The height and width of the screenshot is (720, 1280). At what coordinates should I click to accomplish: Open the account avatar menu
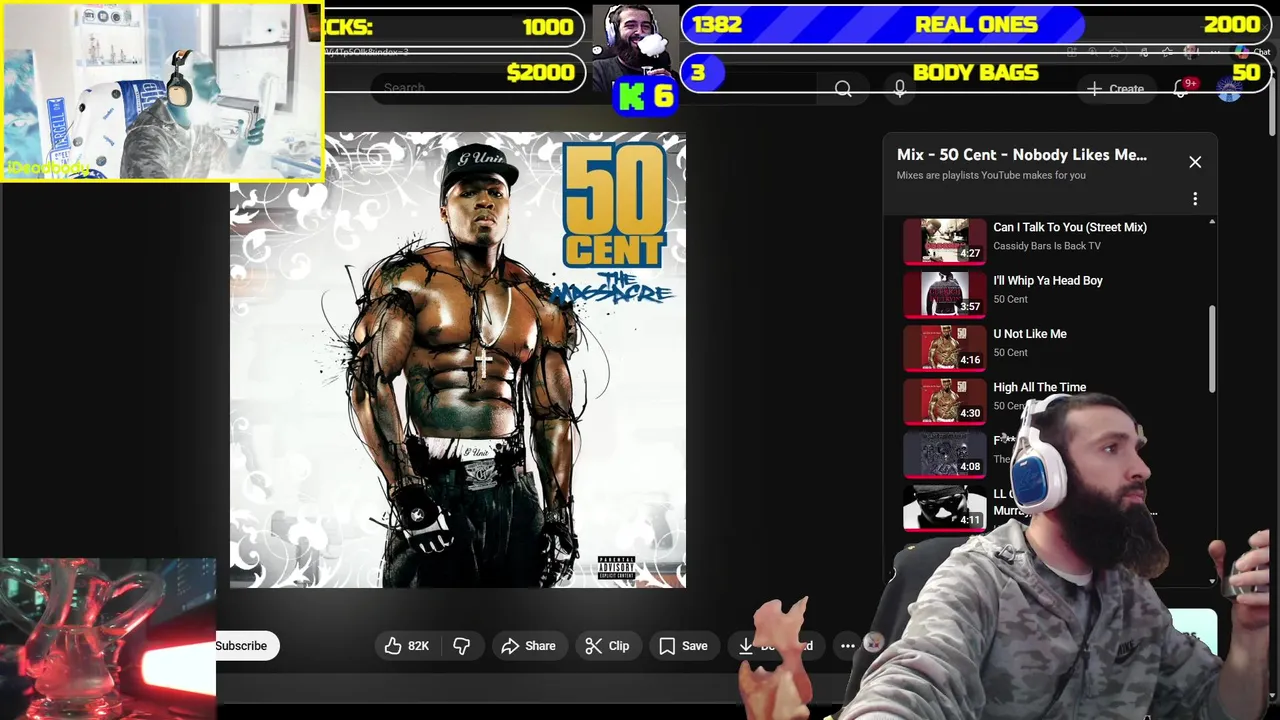pyautogui.click(x=1229, y=89)
